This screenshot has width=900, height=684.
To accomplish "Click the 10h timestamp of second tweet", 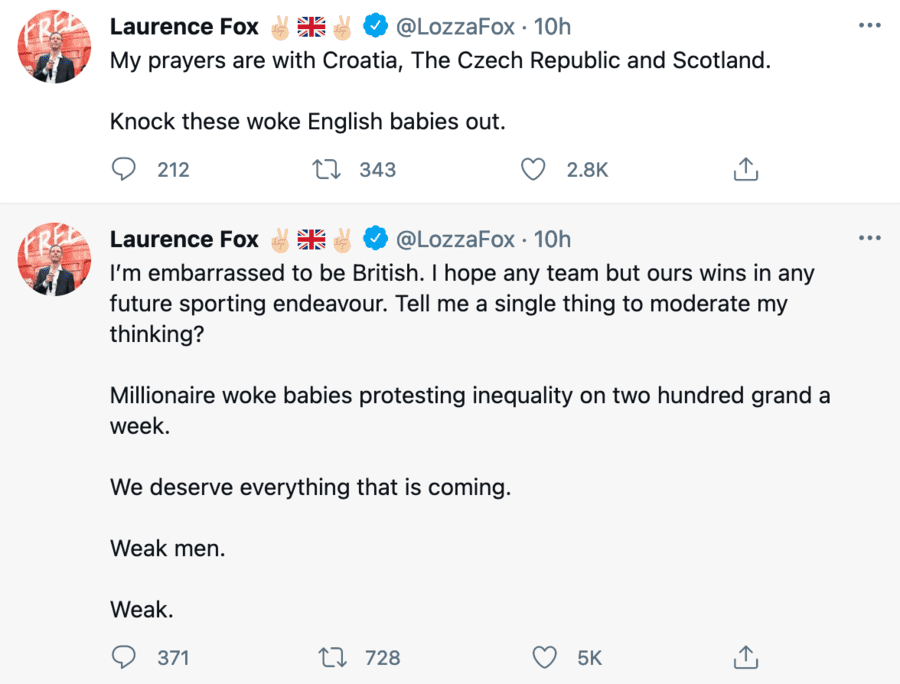I will point(552,239).
